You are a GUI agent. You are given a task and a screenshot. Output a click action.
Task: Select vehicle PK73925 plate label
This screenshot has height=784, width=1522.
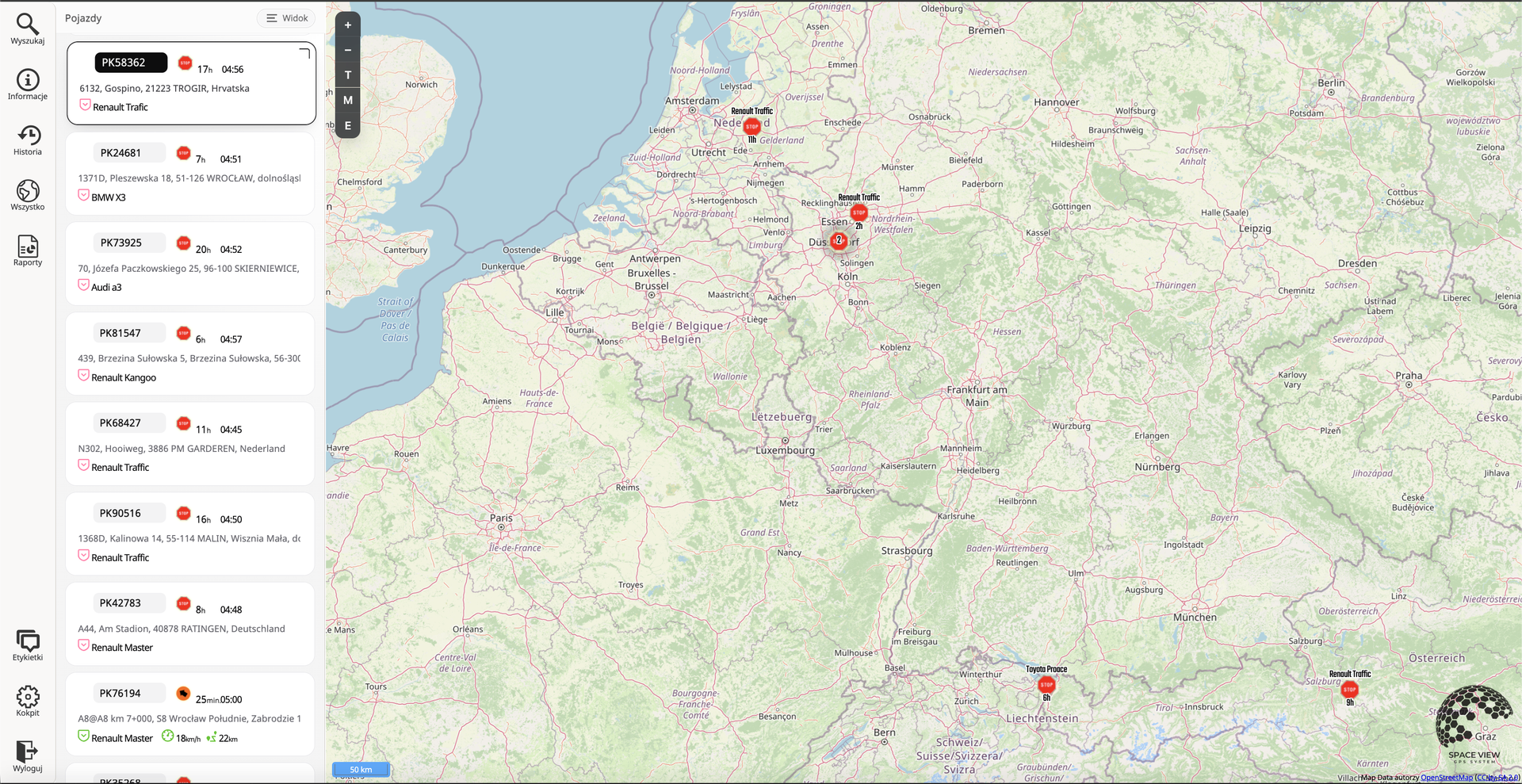point(129,243)
